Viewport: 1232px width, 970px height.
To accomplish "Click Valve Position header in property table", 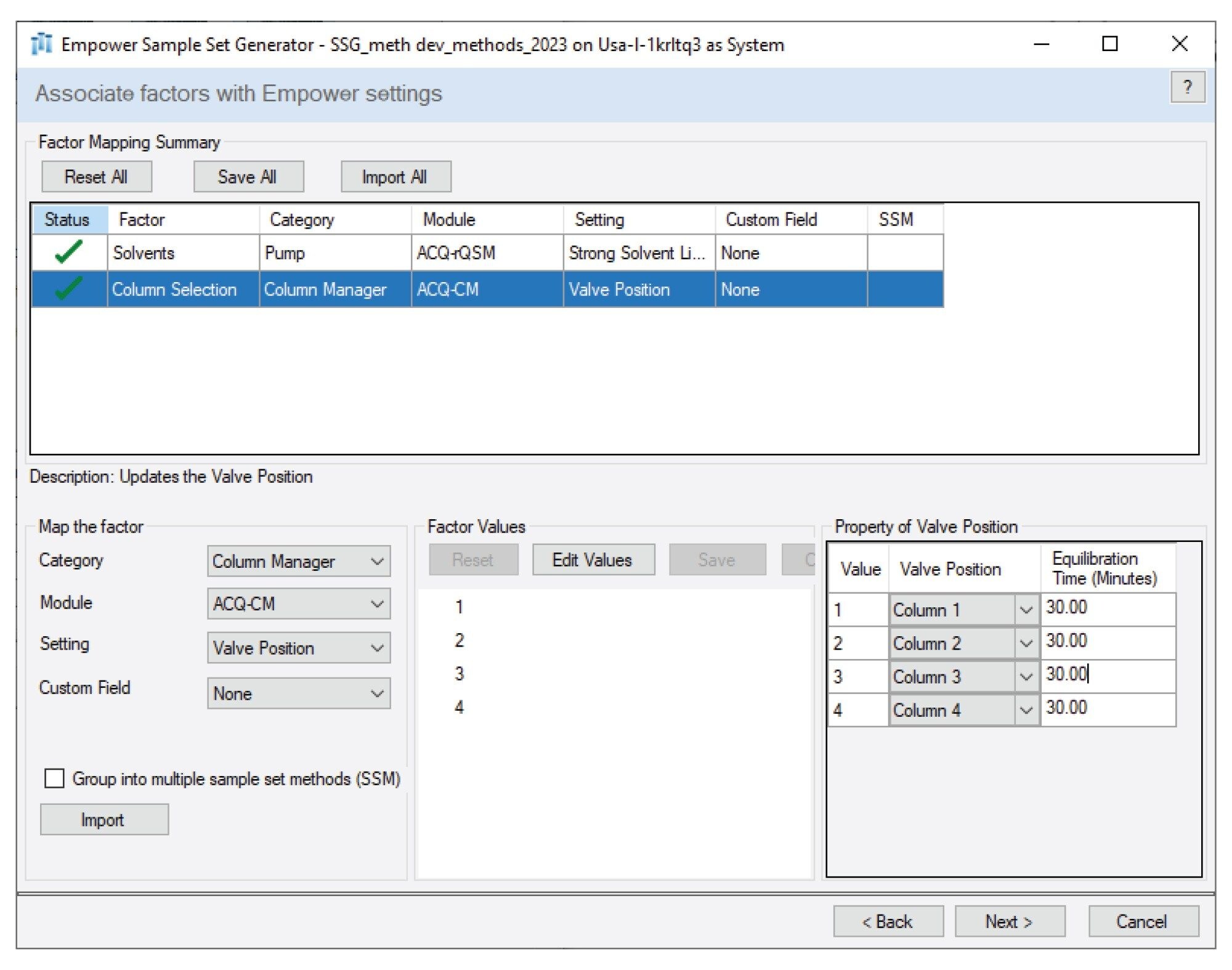I will point(965,568).
